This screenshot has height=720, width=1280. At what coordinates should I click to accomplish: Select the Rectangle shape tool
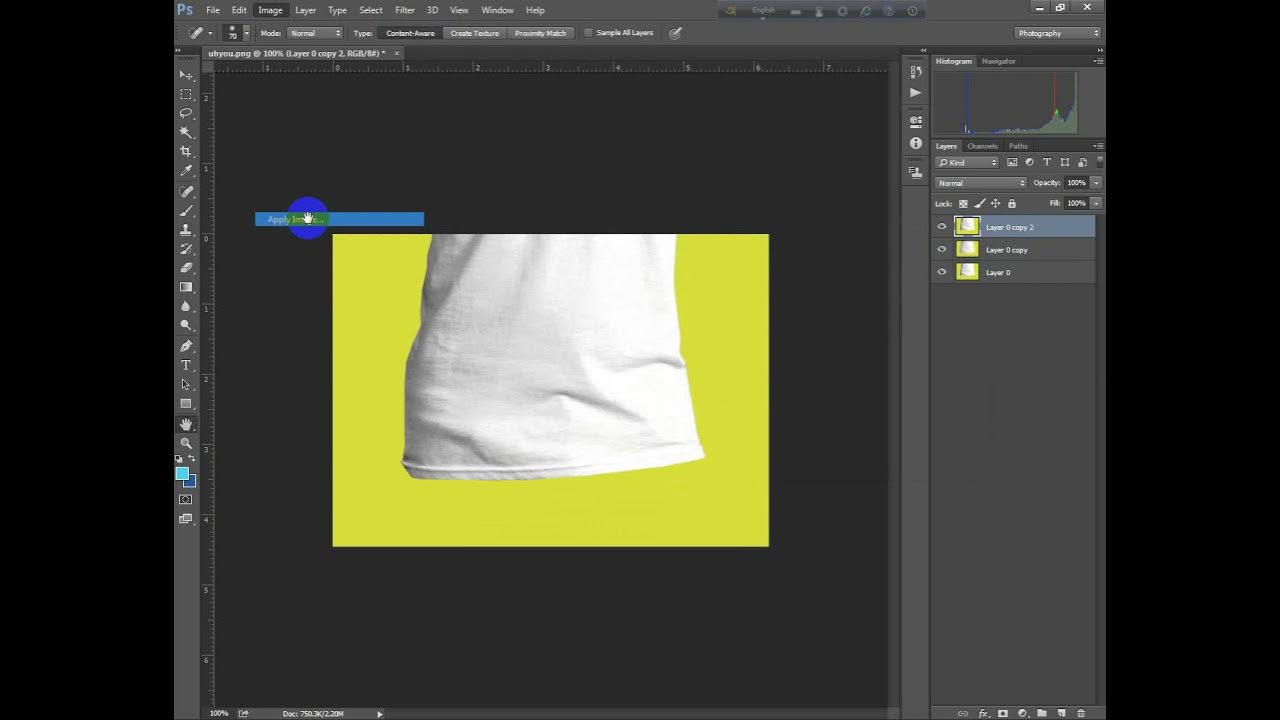tap(186, 403)
